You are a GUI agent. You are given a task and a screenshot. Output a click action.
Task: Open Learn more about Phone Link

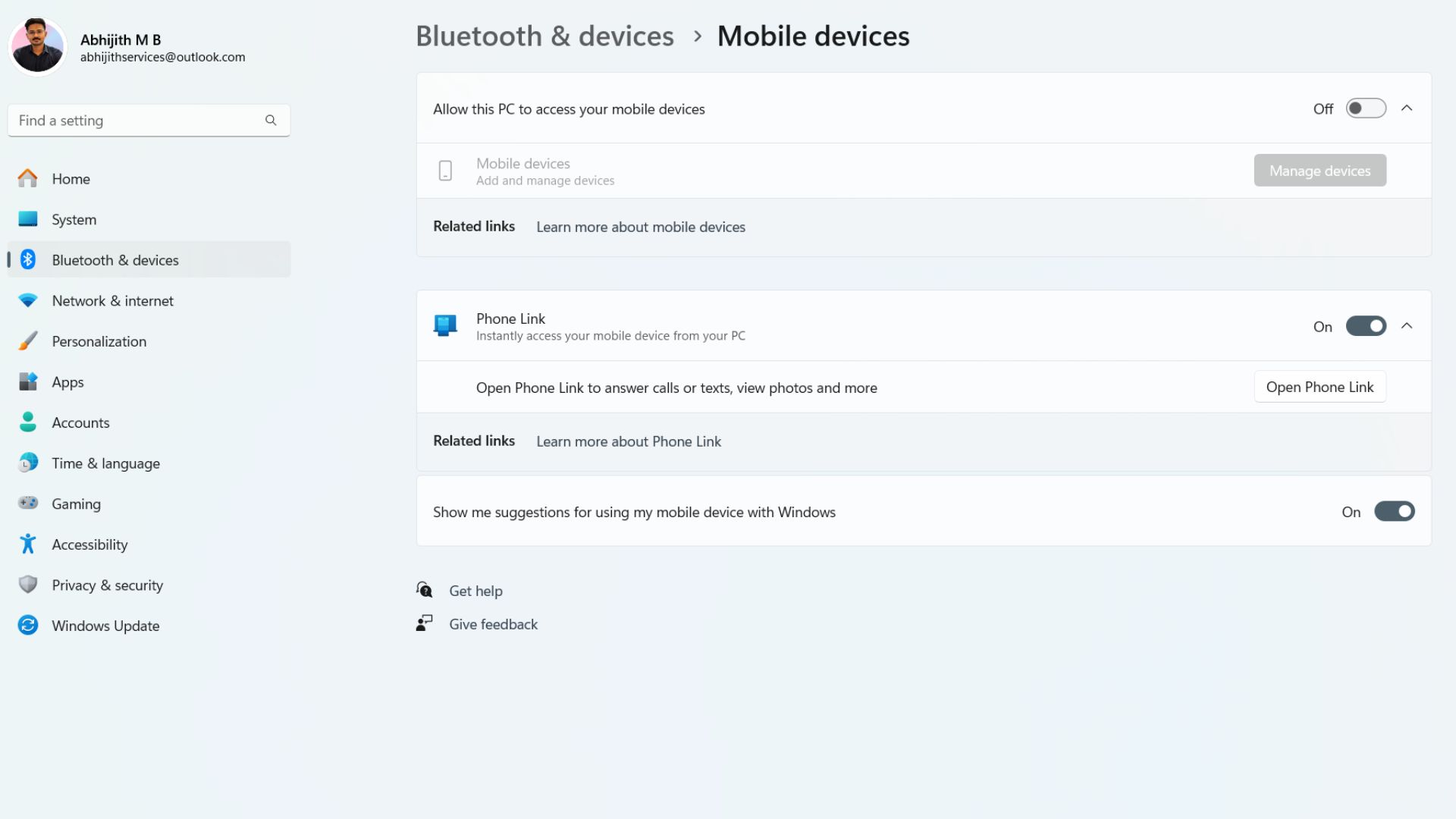629,441
